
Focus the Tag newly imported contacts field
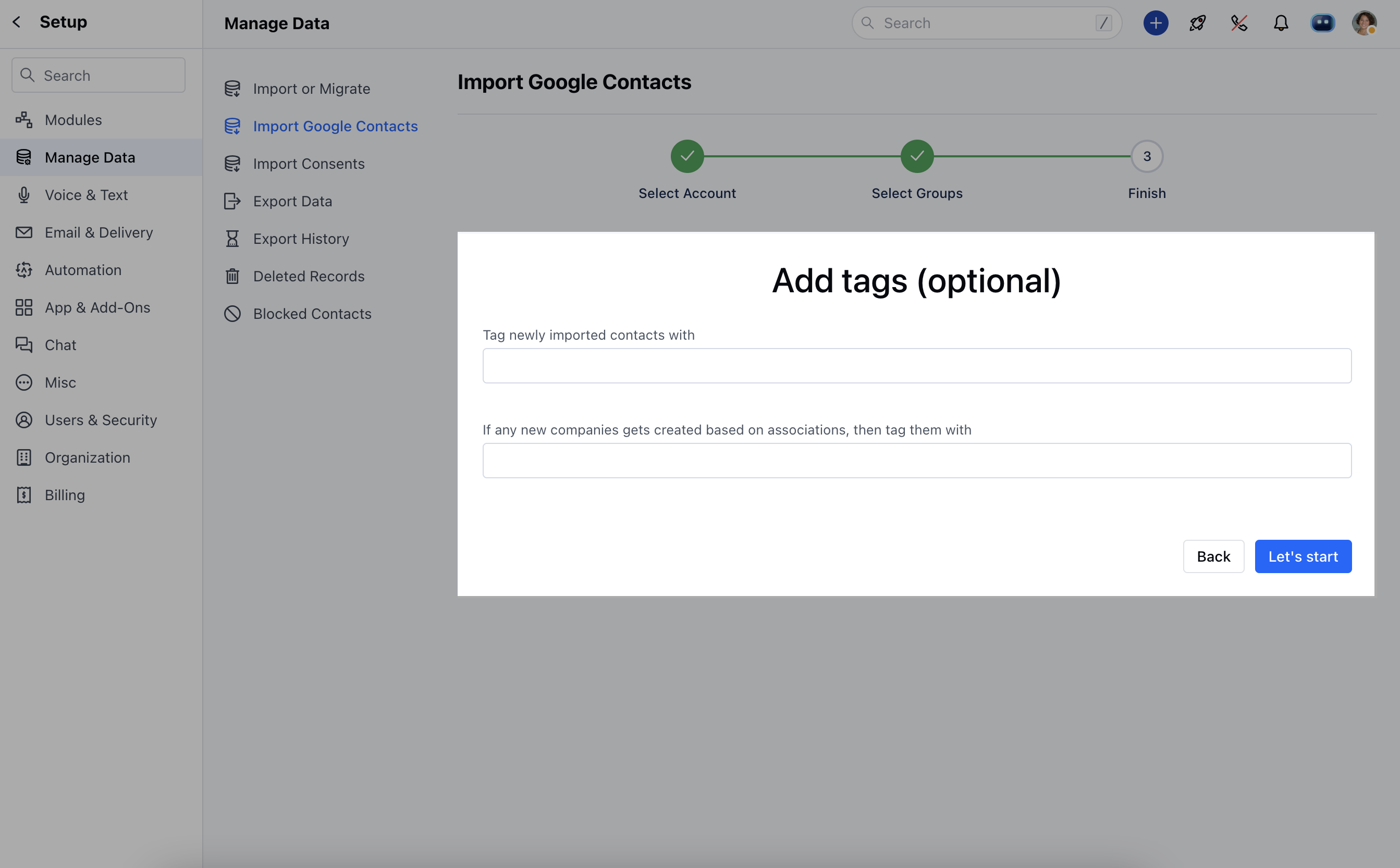pos(916,366)
